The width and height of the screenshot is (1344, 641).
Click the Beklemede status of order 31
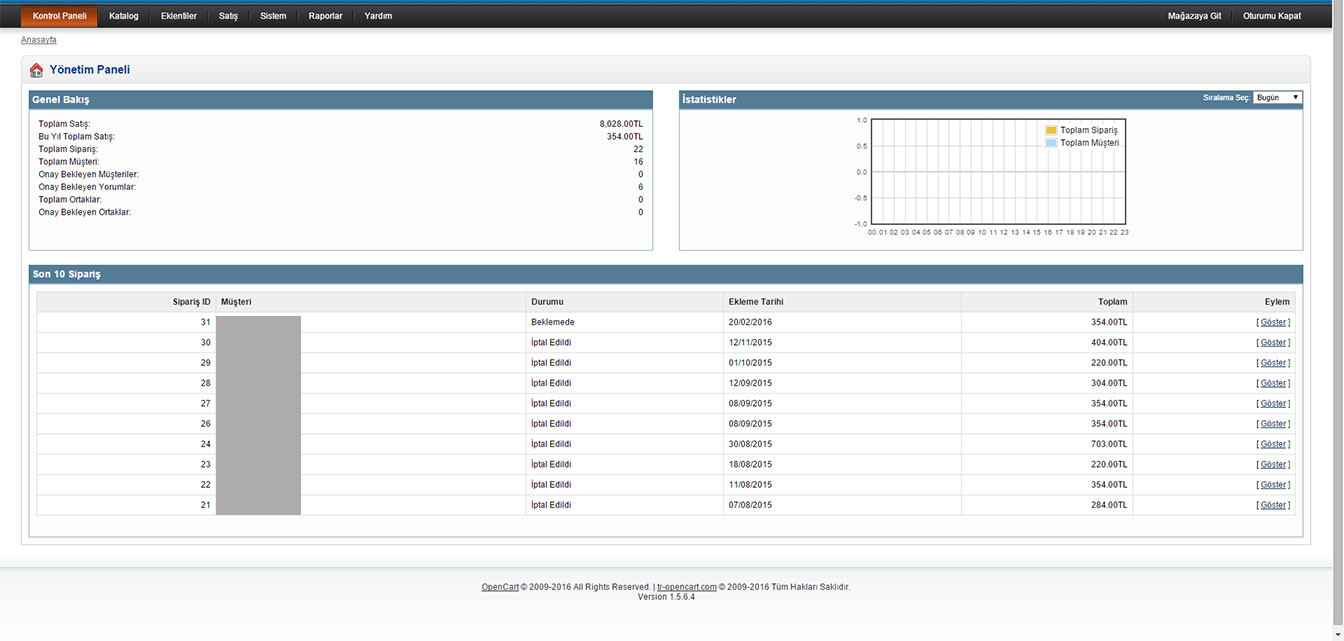tap(553, 322)
